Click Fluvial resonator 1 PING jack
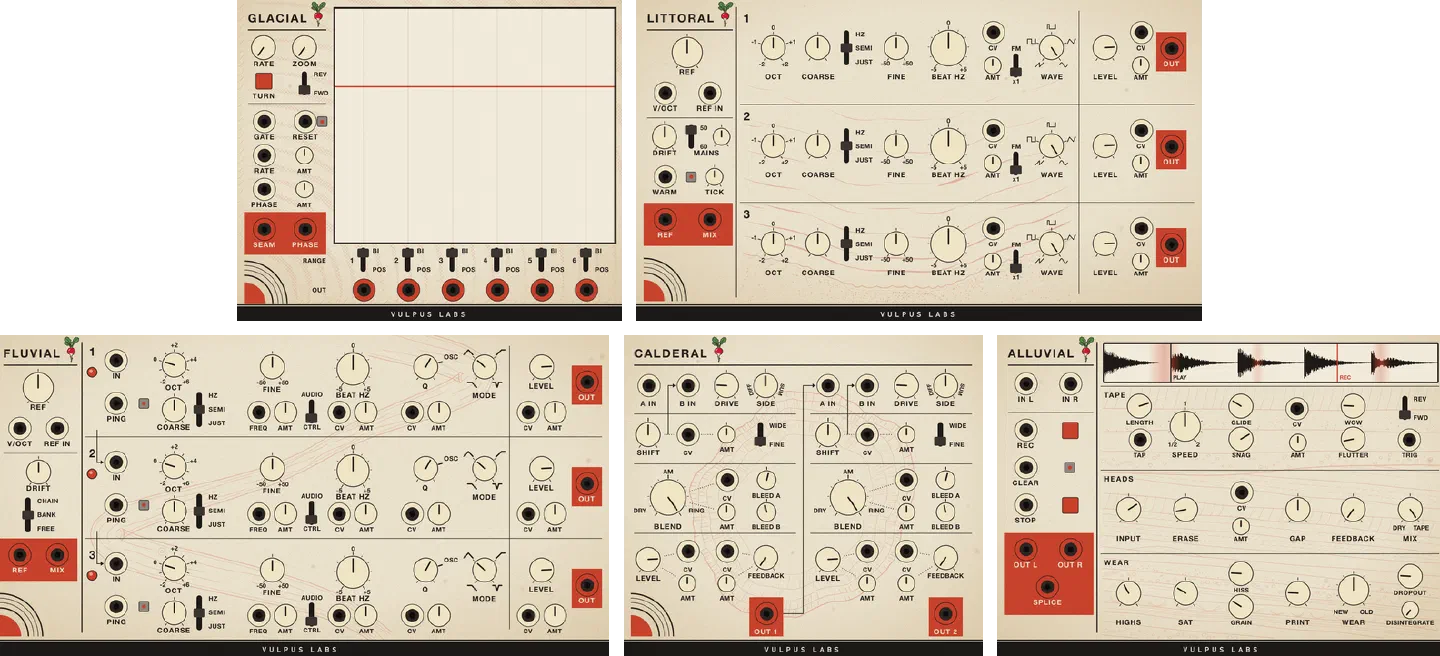This screenshot has width=1440, height=656. coord(116,404)
